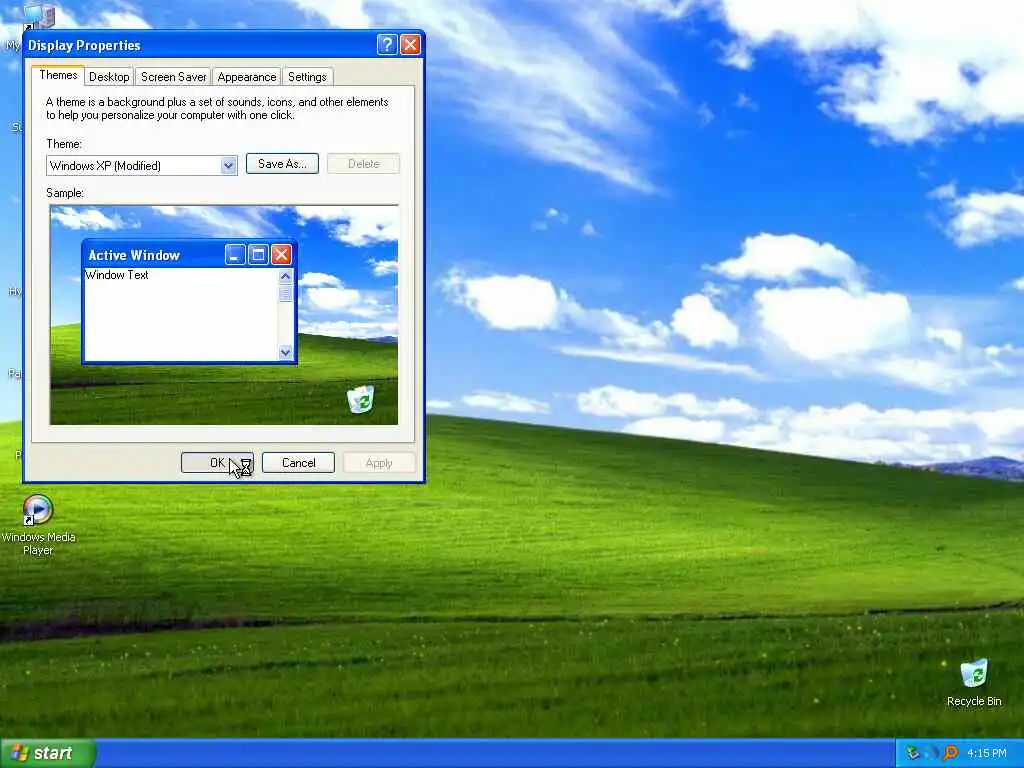This screenshot has width=1024, height=768.
Task: Select the Recycle Bin desktop icon
Action: [x=974, y=682]
